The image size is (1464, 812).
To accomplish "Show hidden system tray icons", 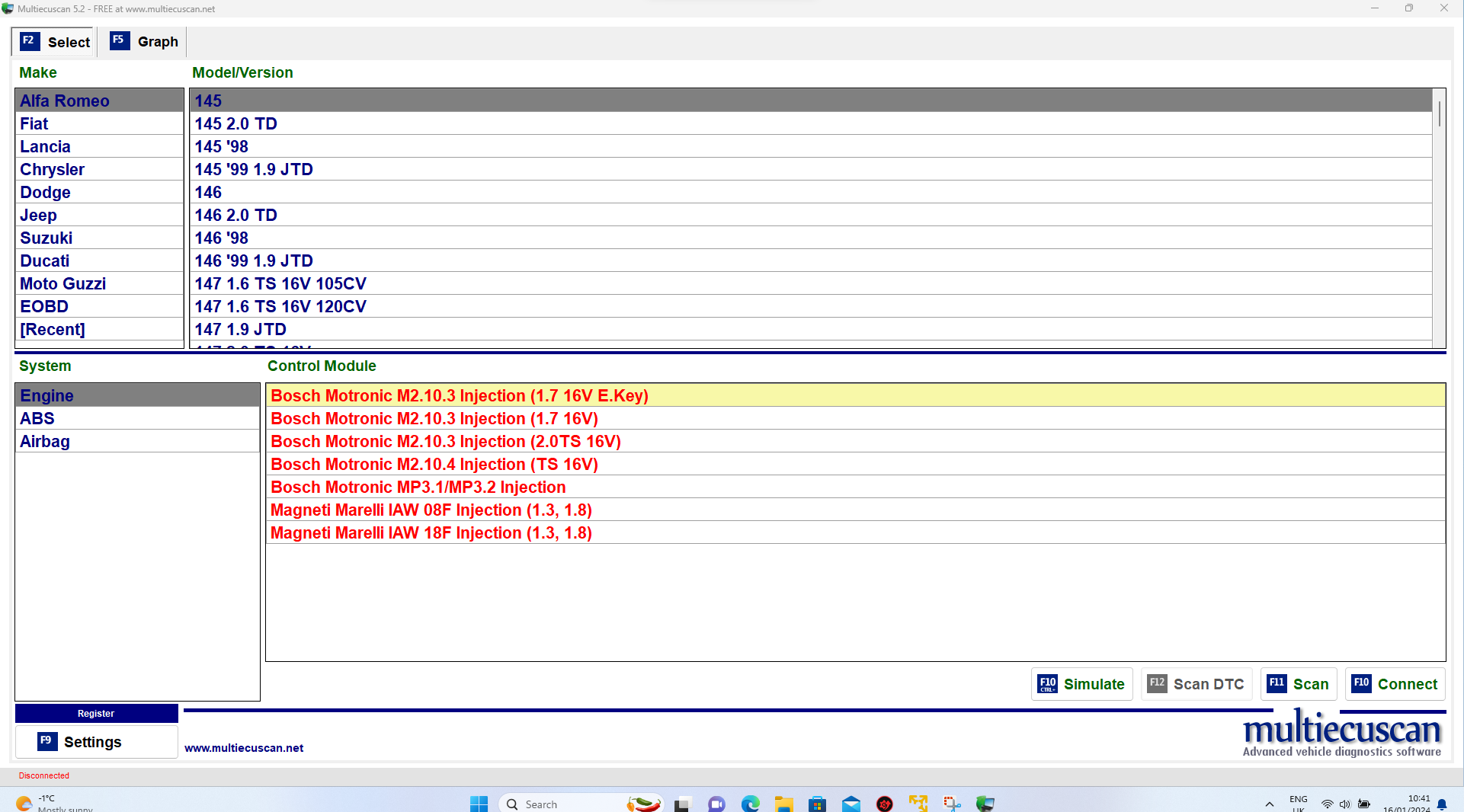I will 1270,804.
